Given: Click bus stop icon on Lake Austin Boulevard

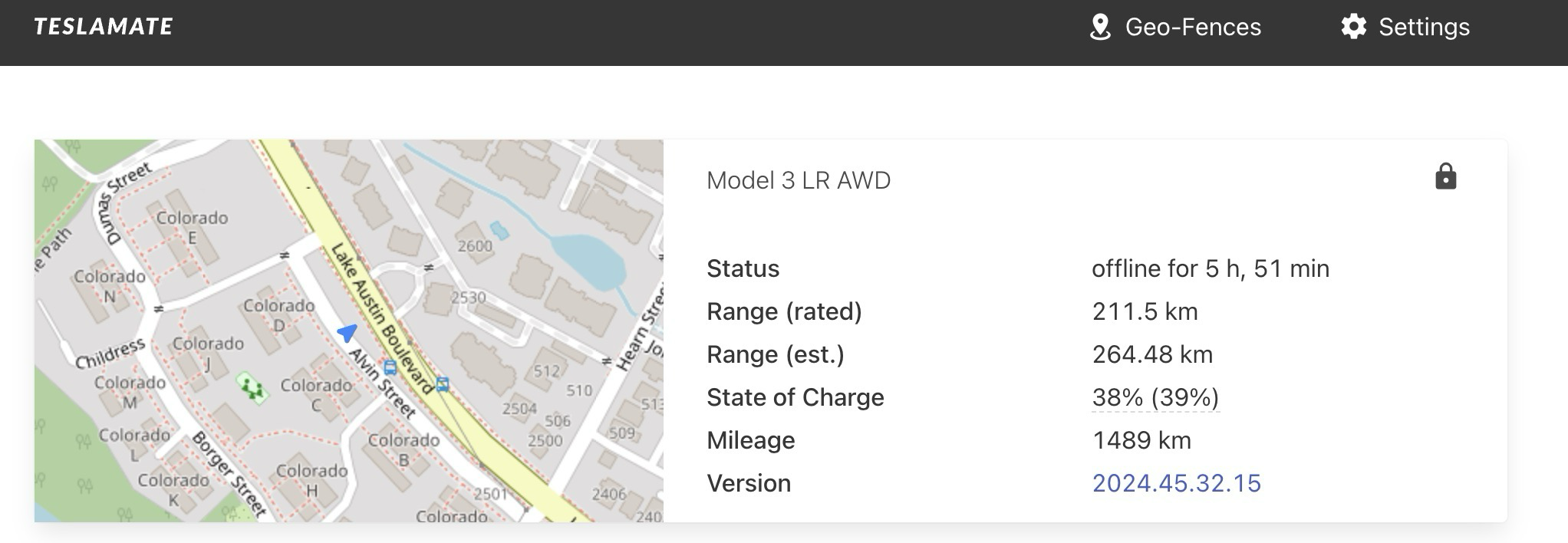Looking at the screenshot, I should point(442,383).
